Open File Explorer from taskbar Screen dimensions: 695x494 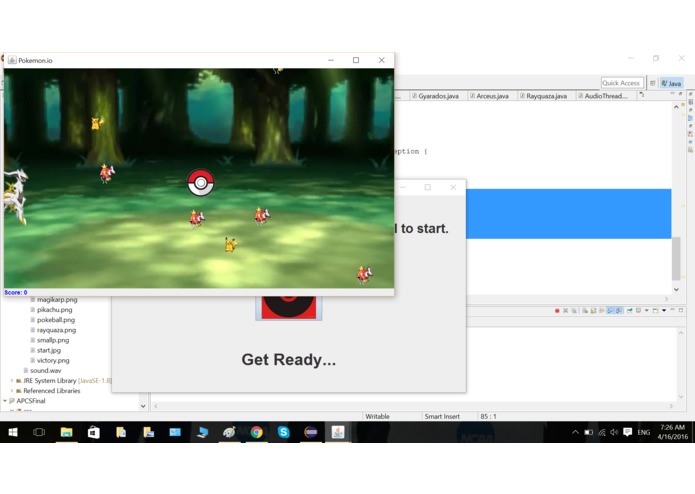point(66,432)
